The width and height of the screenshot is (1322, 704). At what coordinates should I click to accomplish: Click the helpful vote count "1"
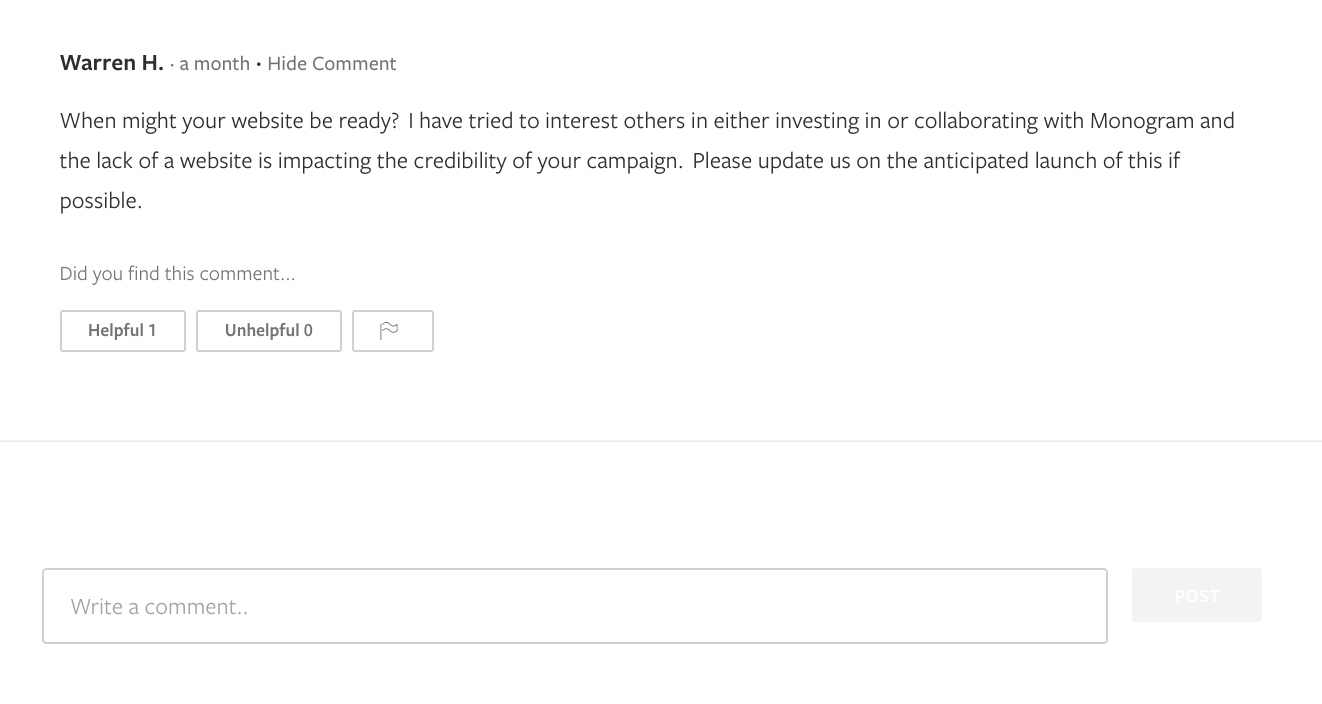pos(152,331)
